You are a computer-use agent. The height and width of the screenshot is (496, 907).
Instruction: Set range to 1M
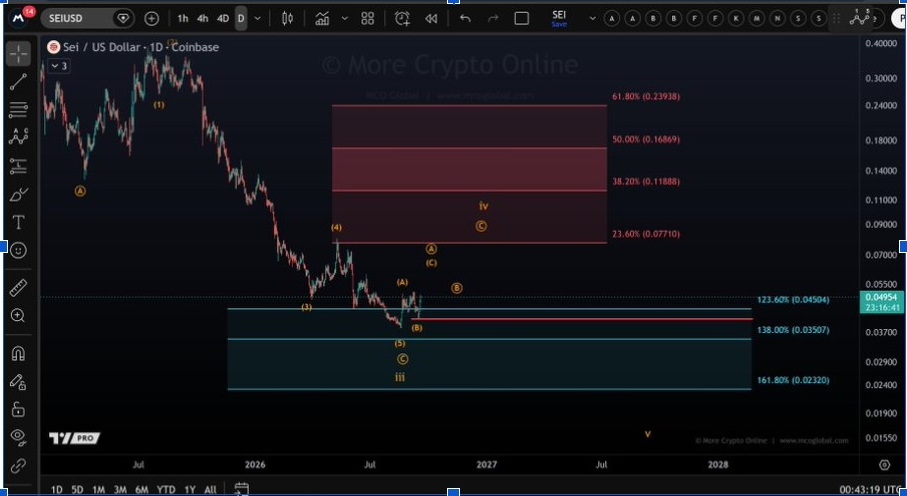[98, 490]
